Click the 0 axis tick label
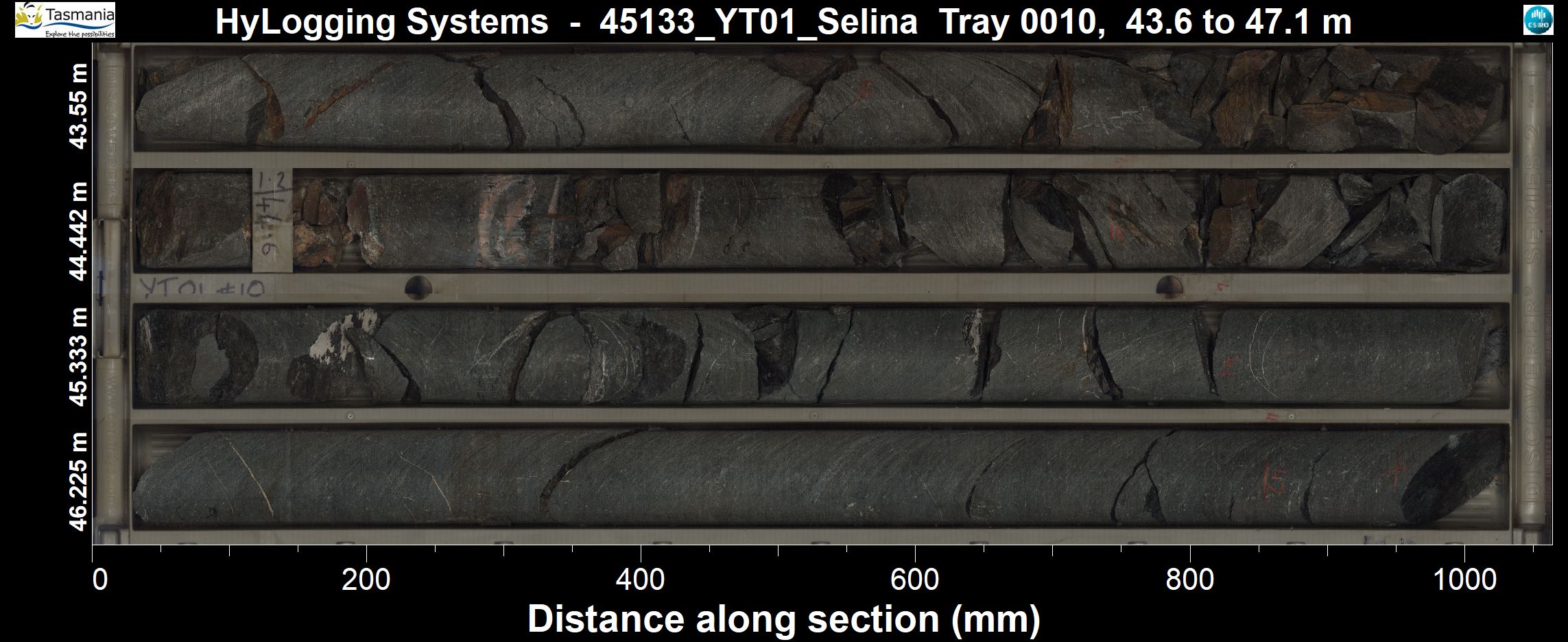The height and width of the screenshot is (642, 1568). click(99, 580)
